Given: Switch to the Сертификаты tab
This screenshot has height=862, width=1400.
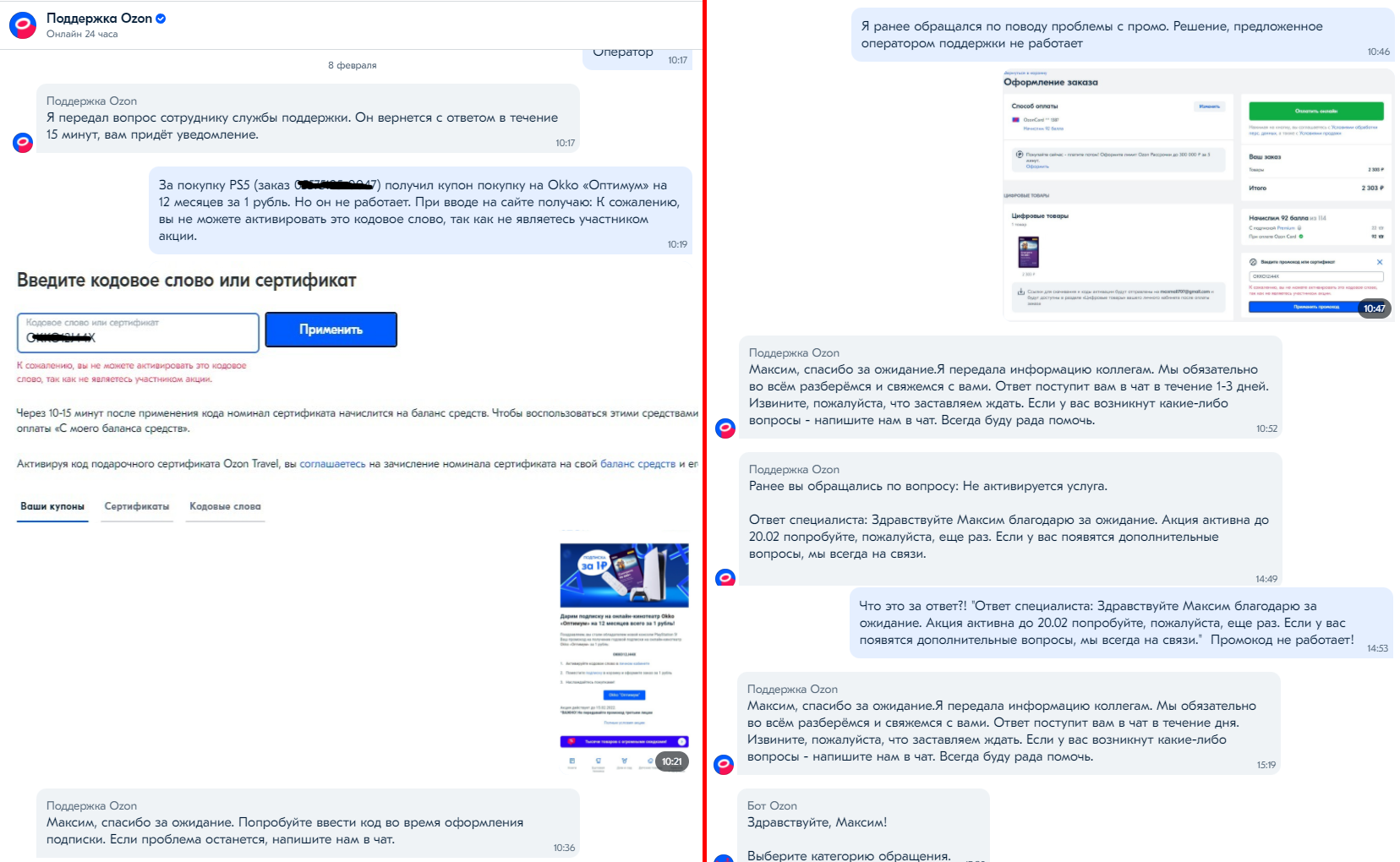Looking at the screenshot, I should tap(137, 506).
